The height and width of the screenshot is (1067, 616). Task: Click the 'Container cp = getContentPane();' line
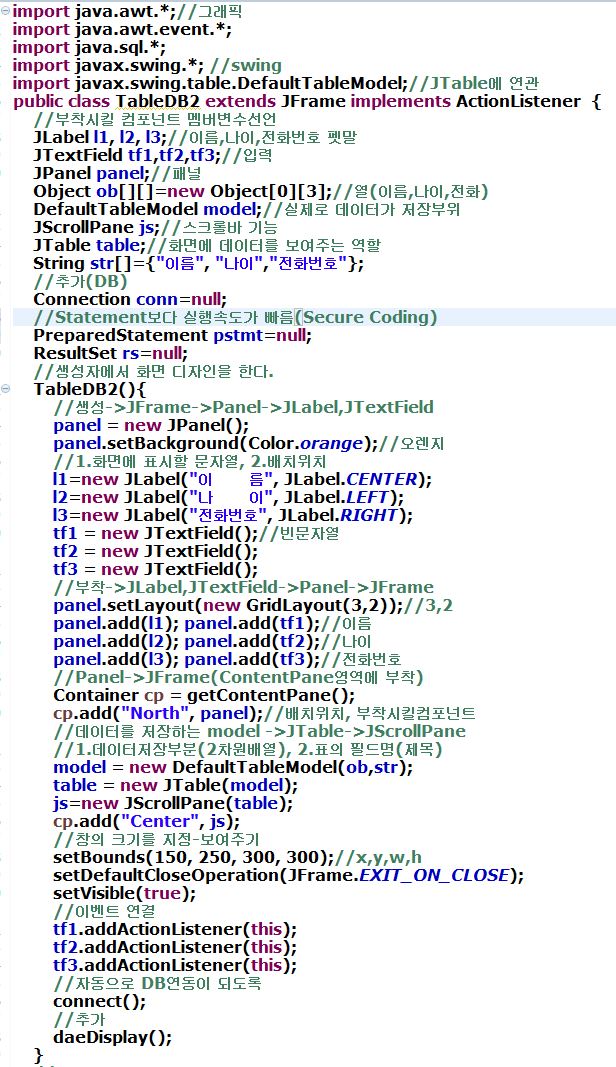click(204, 695)
